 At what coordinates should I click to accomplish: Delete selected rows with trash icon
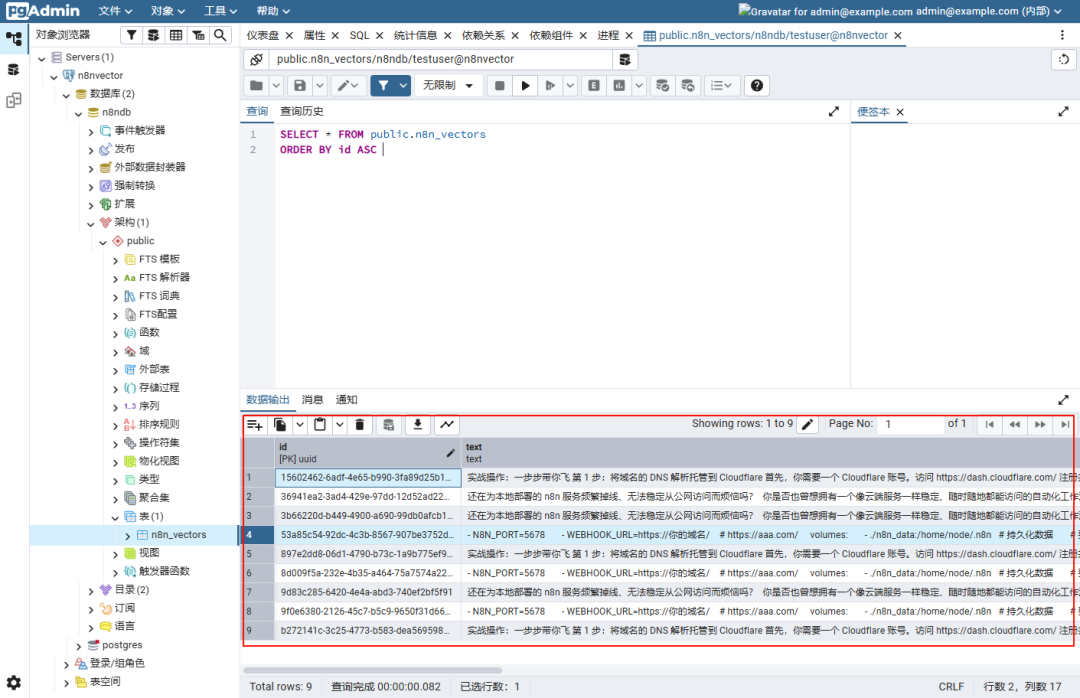[360, 425]
